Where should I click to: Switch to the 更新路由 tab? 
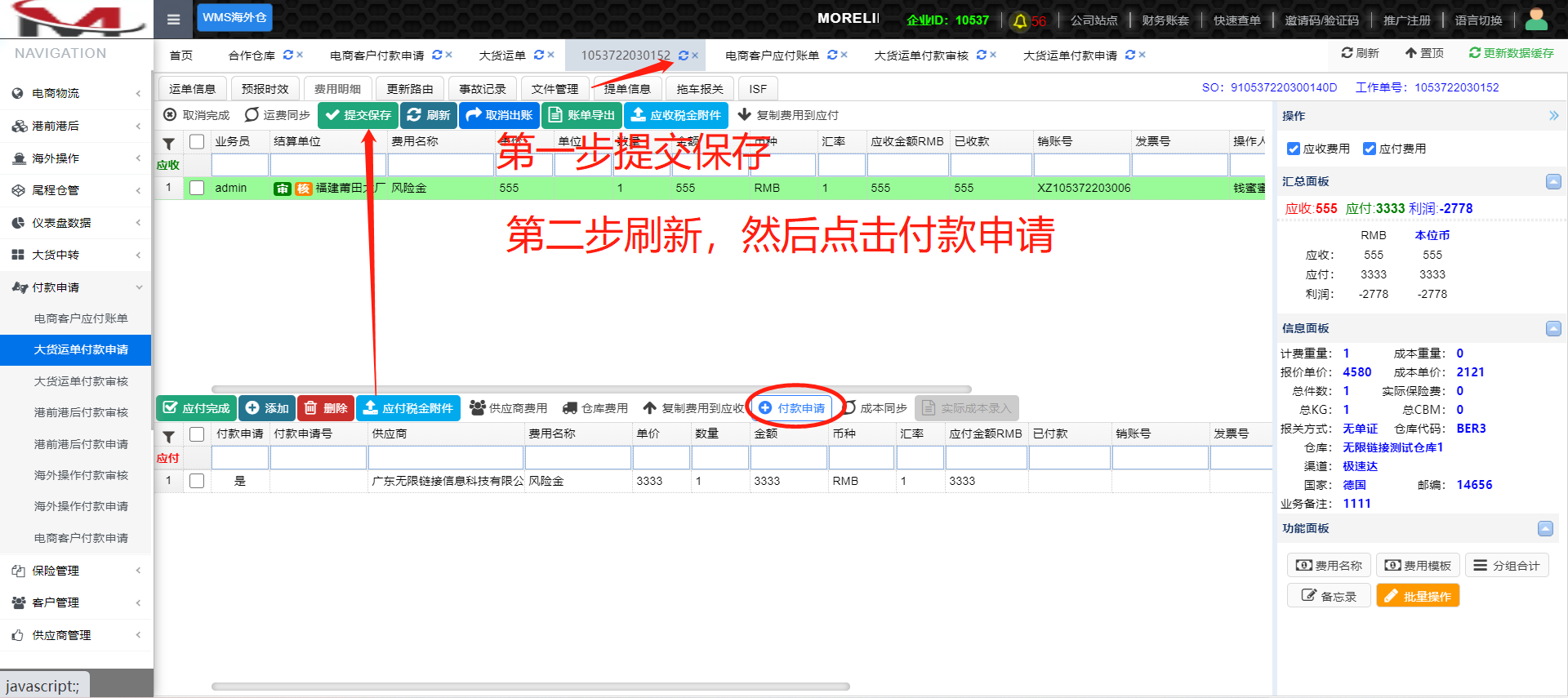(x=410, y=88)
